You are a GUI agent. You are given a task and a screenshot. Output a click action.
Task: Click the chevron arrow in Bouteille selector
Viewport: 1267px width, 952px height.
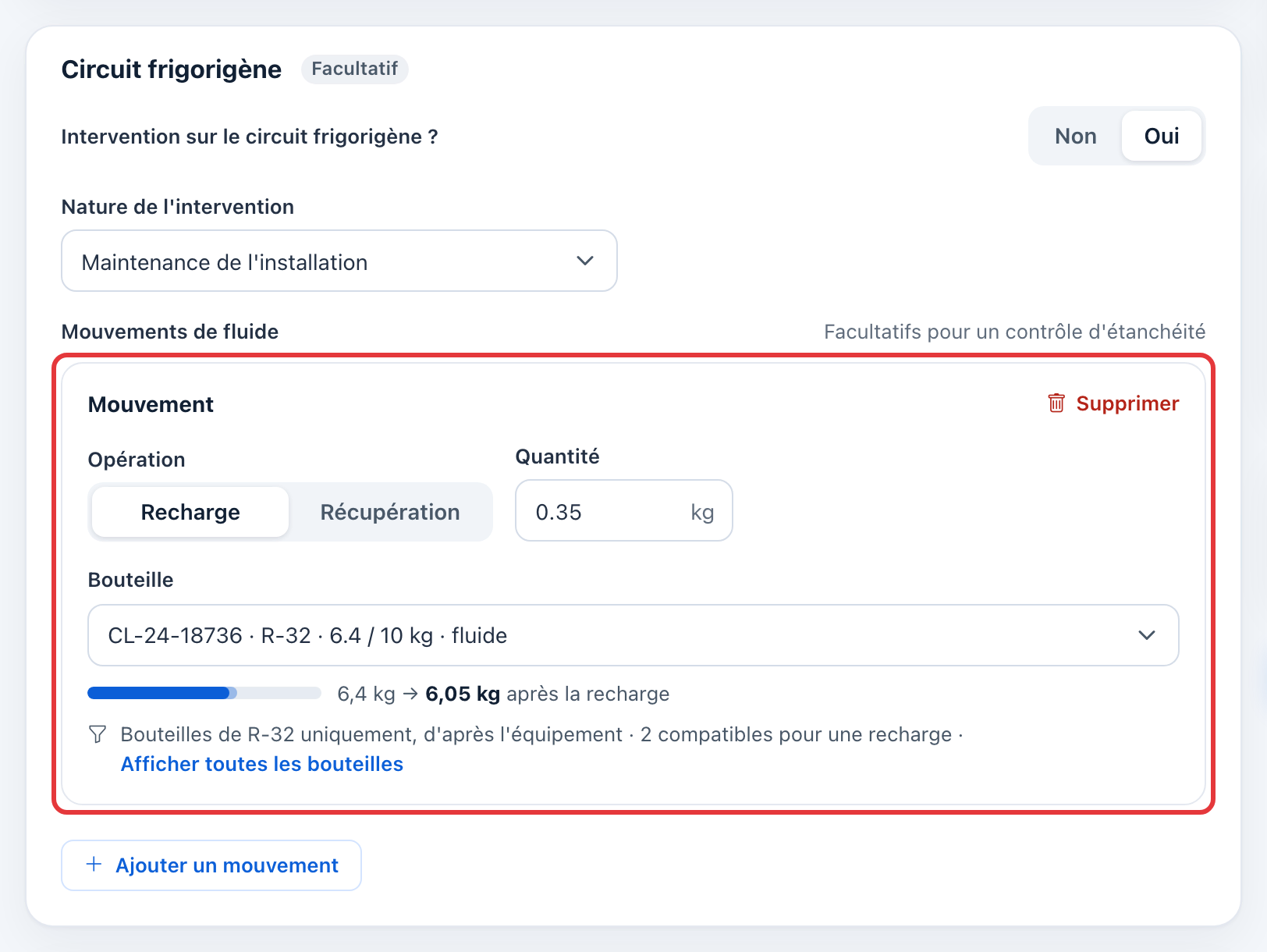tap(1147, 635)
